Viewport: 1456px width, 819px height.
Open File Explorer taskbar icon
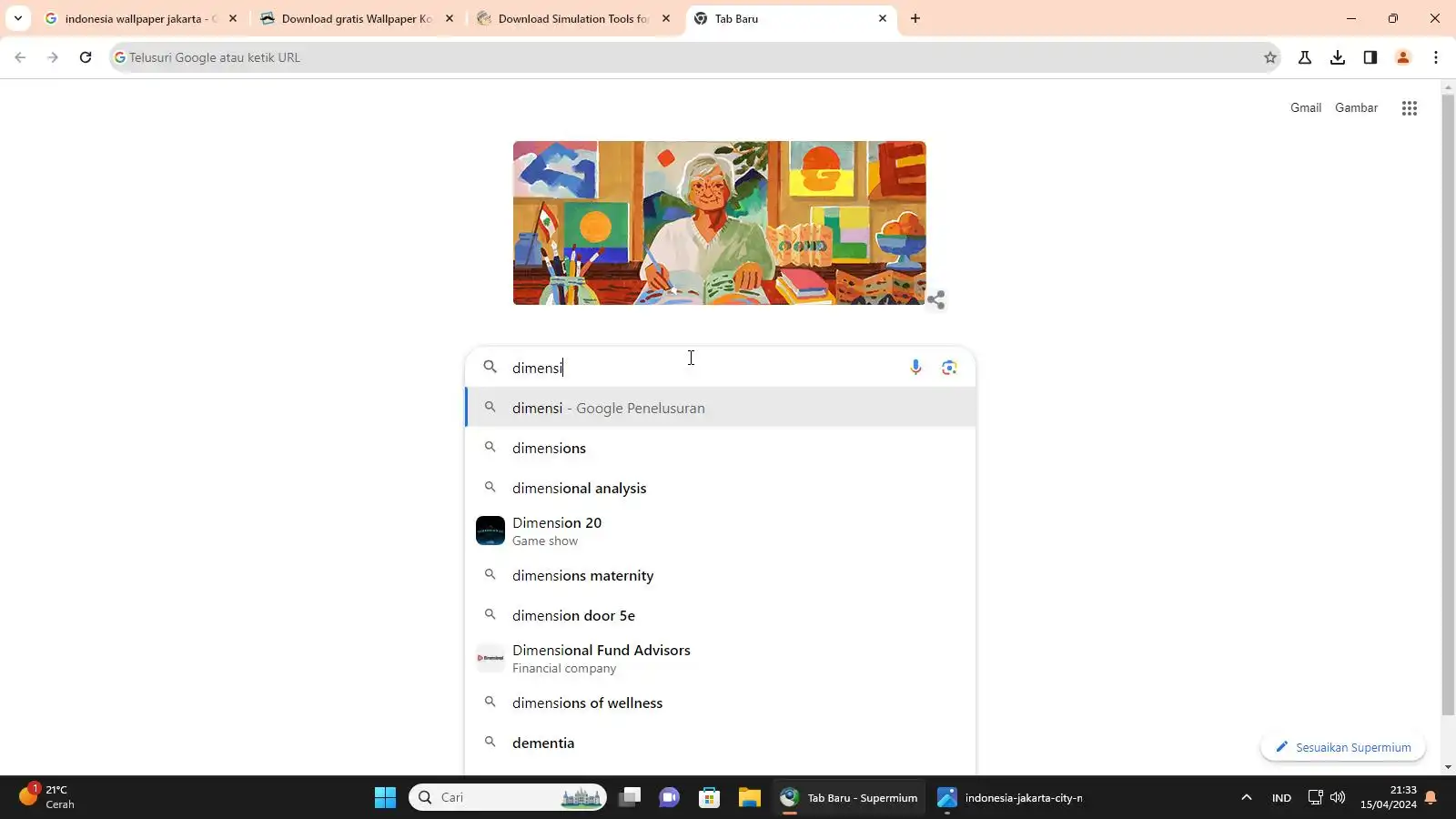click(750, 798)
